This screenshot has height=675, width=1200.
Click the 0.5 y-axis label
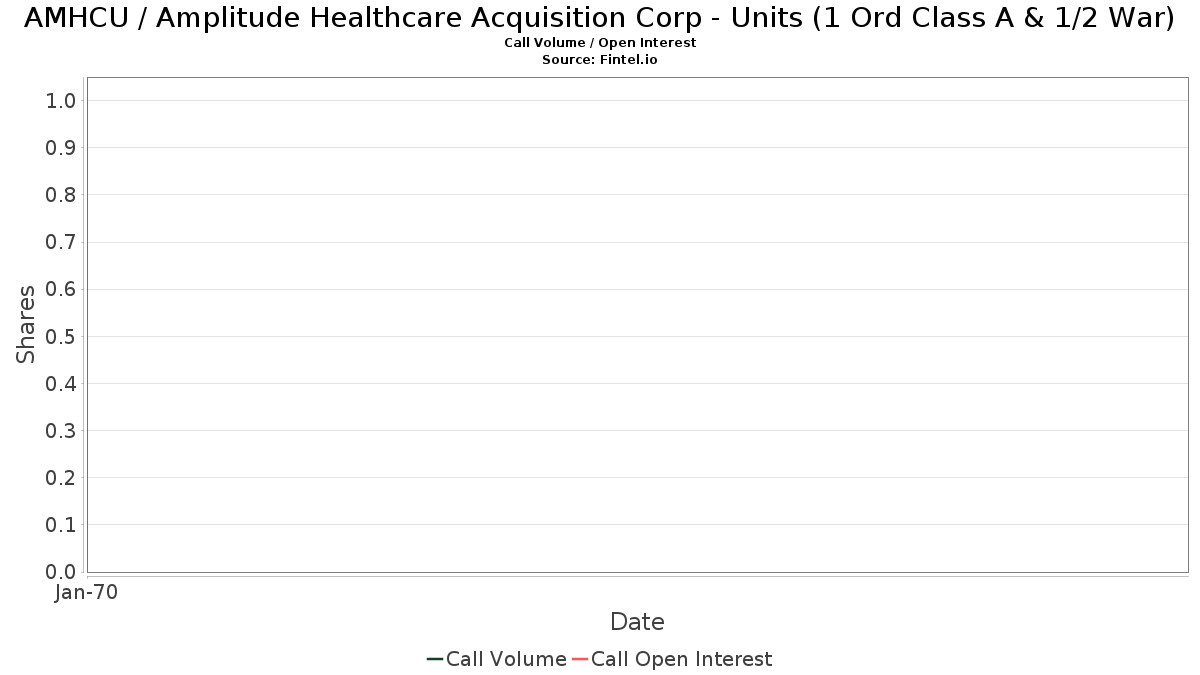tap(61, 336)
